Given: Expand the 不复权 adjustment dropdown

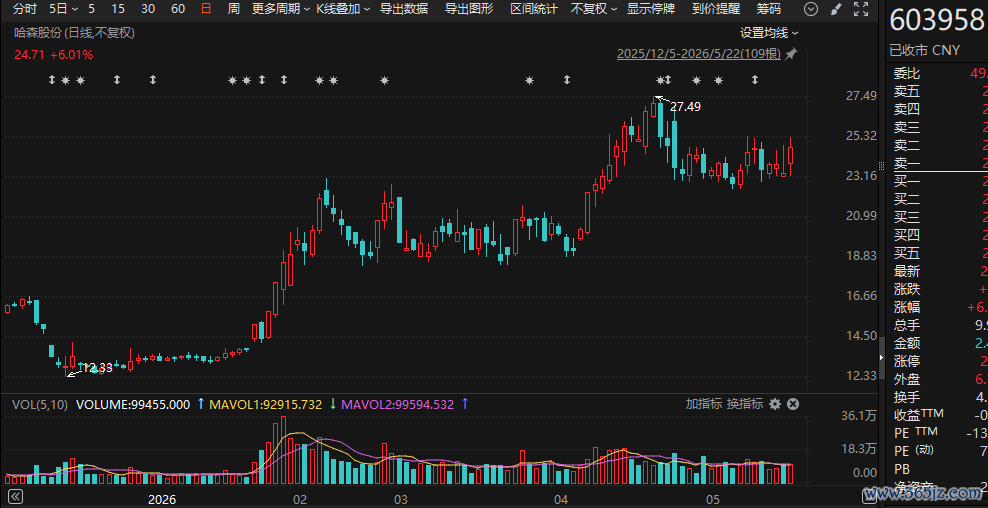Looking at the screenshot, I should tap(594, 9).
